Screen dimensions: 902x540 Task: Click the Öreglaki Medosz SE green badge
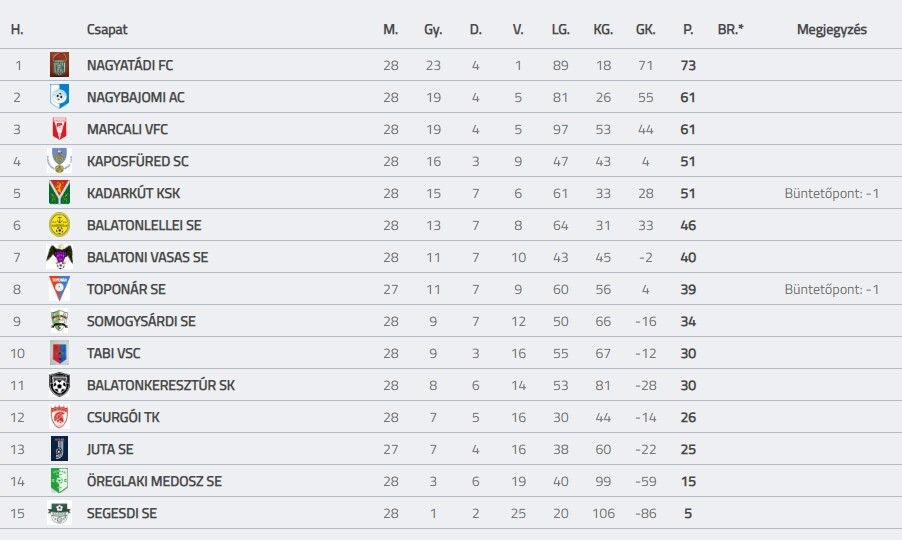pos(59,481)
